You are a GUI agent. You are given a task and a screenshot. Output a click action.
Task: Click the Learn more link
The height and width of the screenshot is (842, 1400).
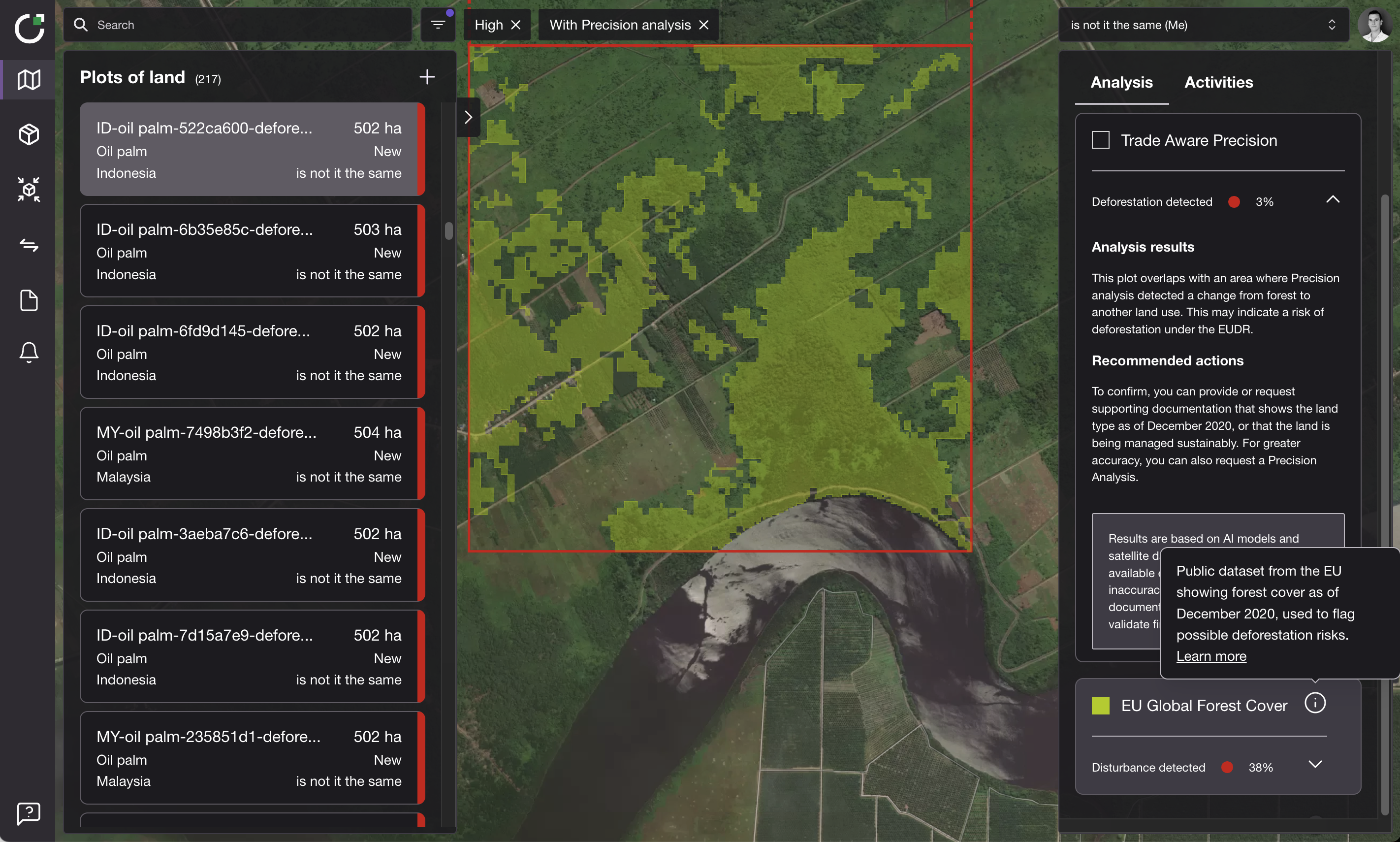click(x=1211, y=656)
